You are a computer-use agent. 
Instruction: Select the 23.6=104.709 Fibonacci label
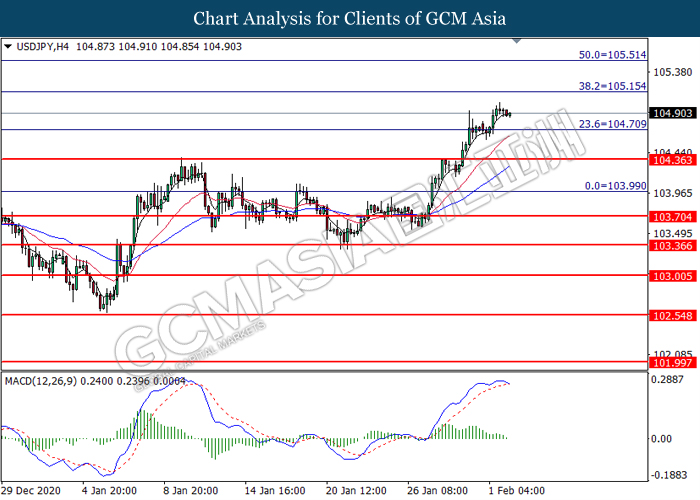coord(612,124)
